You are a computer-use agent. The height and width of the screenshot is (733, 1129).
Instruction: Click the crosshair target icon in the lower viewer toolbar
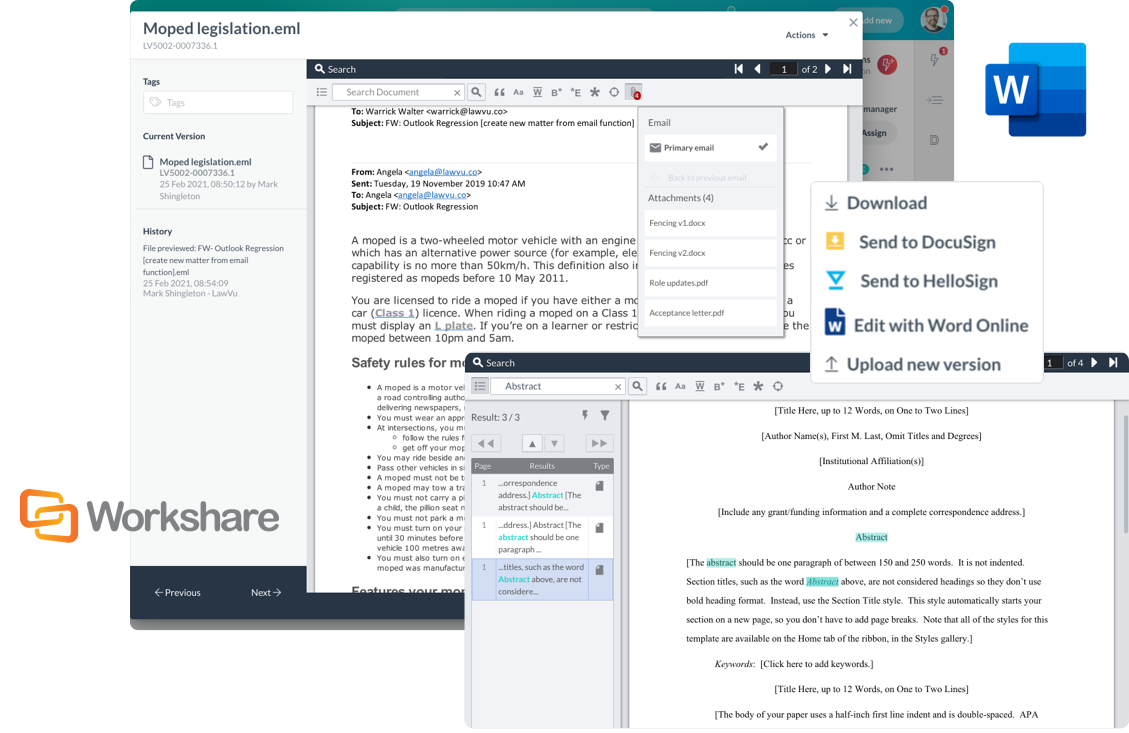coord(778,387)
